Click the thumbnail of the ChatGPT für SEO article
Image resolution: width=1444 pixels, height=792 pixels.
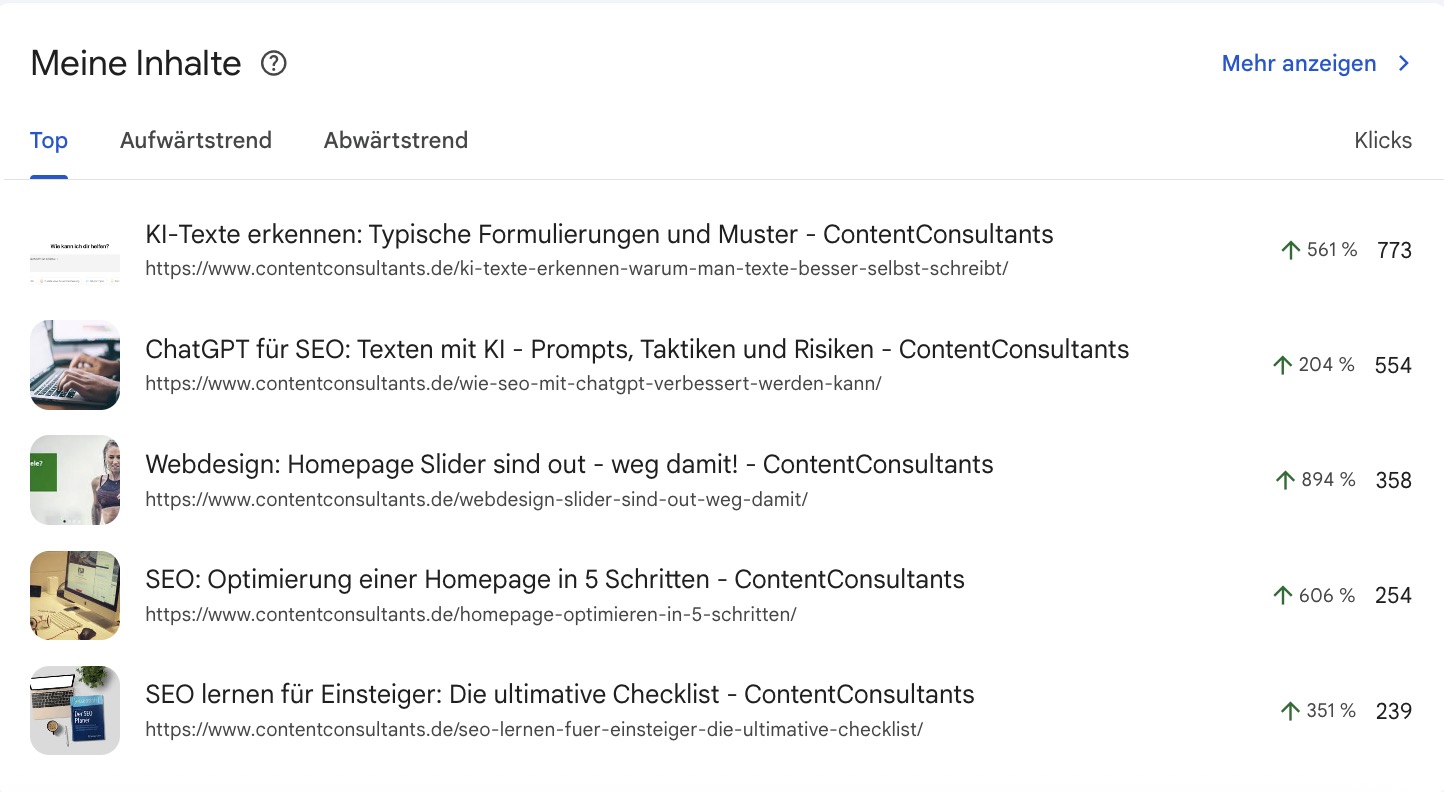coord(74,365)
